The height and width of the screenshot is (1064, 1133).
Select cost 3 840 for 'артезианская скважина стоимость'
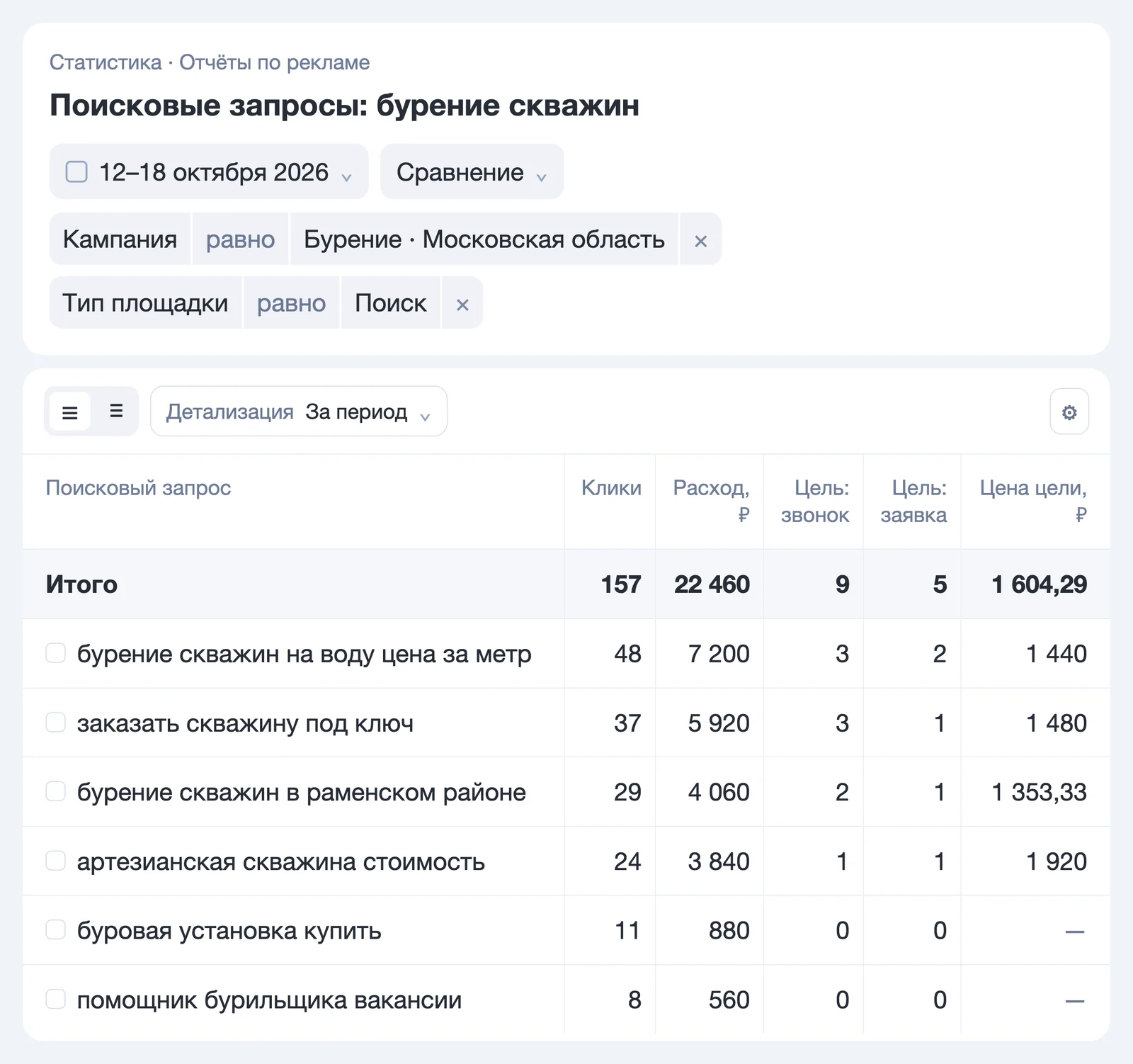[x=719, y=861]
